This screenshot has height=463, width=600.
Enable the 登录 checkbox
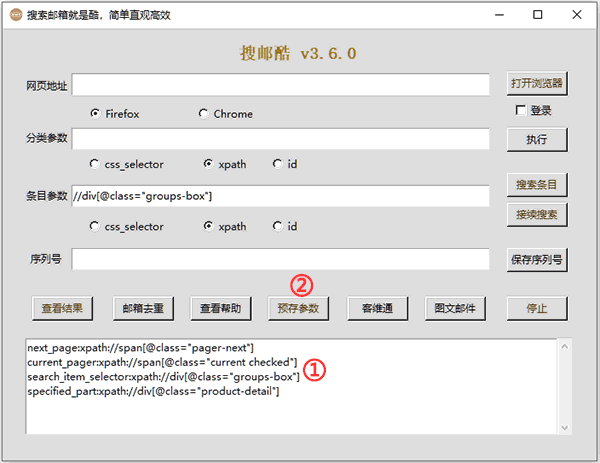coord(520,110)
